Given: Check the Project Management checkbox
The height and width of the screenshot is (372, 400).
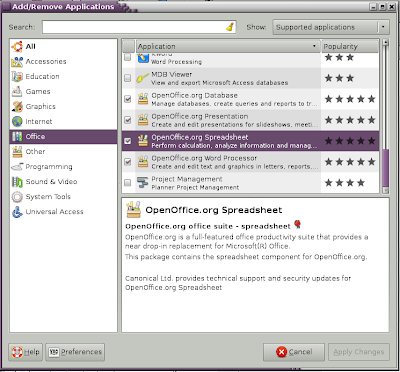Looking at the screenshot, I should pos(128,183).
